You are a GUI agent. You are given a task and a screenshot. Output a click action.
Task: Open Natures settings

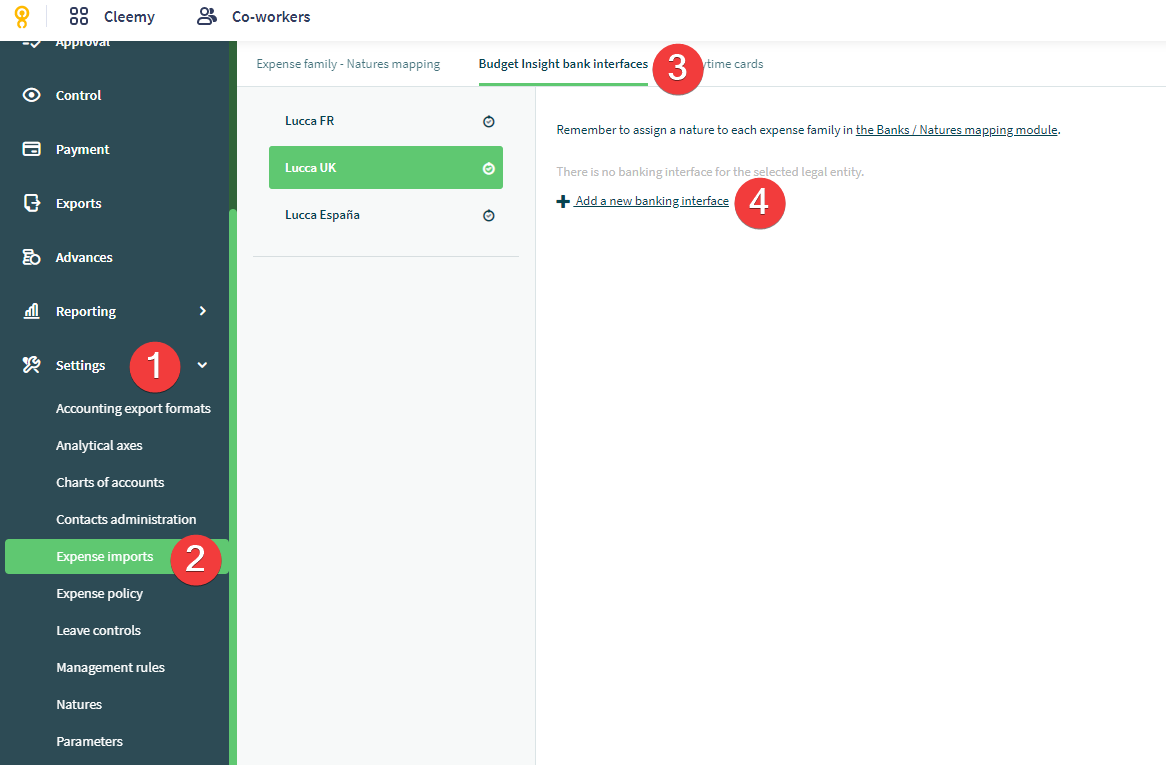click(x=79, y=704)
